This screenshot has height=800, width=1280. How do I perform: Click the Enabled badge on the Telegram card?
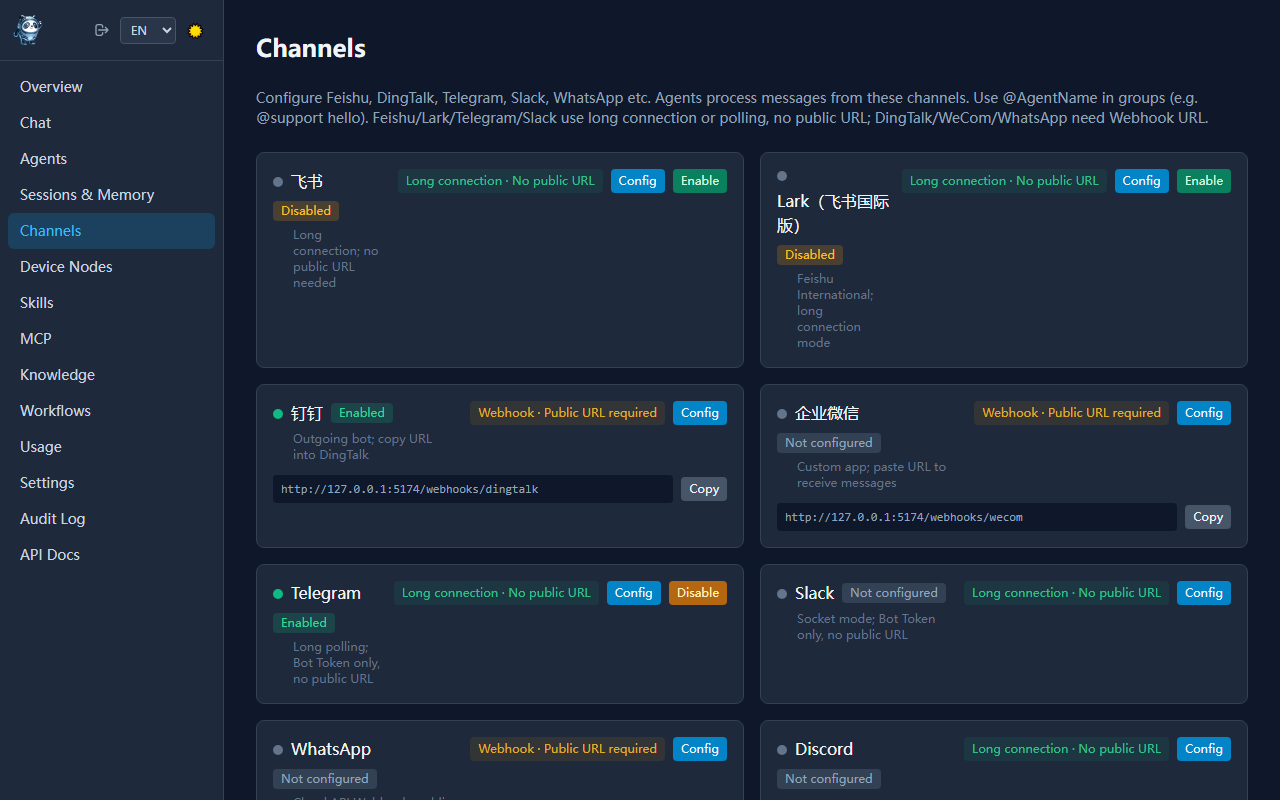304,623
